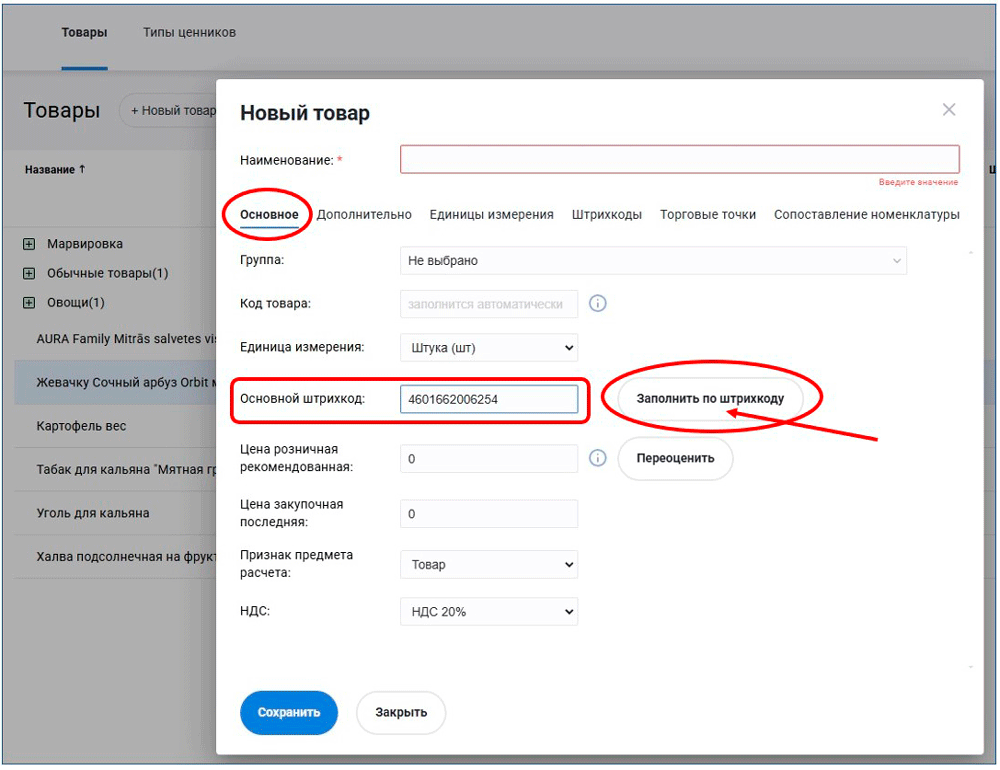Open the НДС rate dropdown

click(x=488, y=611)
